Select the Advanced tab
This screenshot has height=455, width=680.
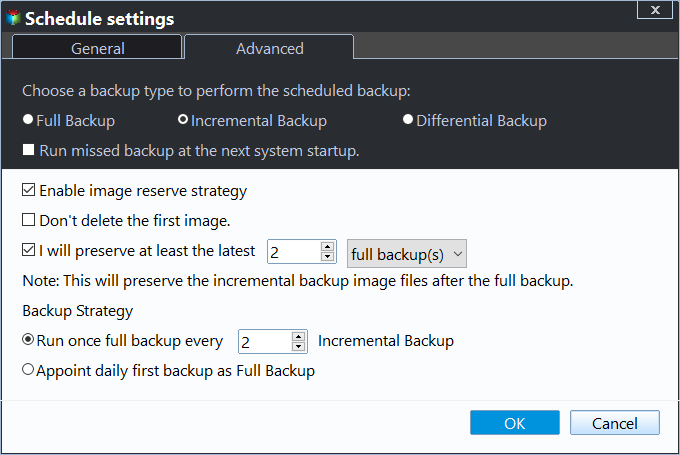pyautogui.click(x=269, y=48)
